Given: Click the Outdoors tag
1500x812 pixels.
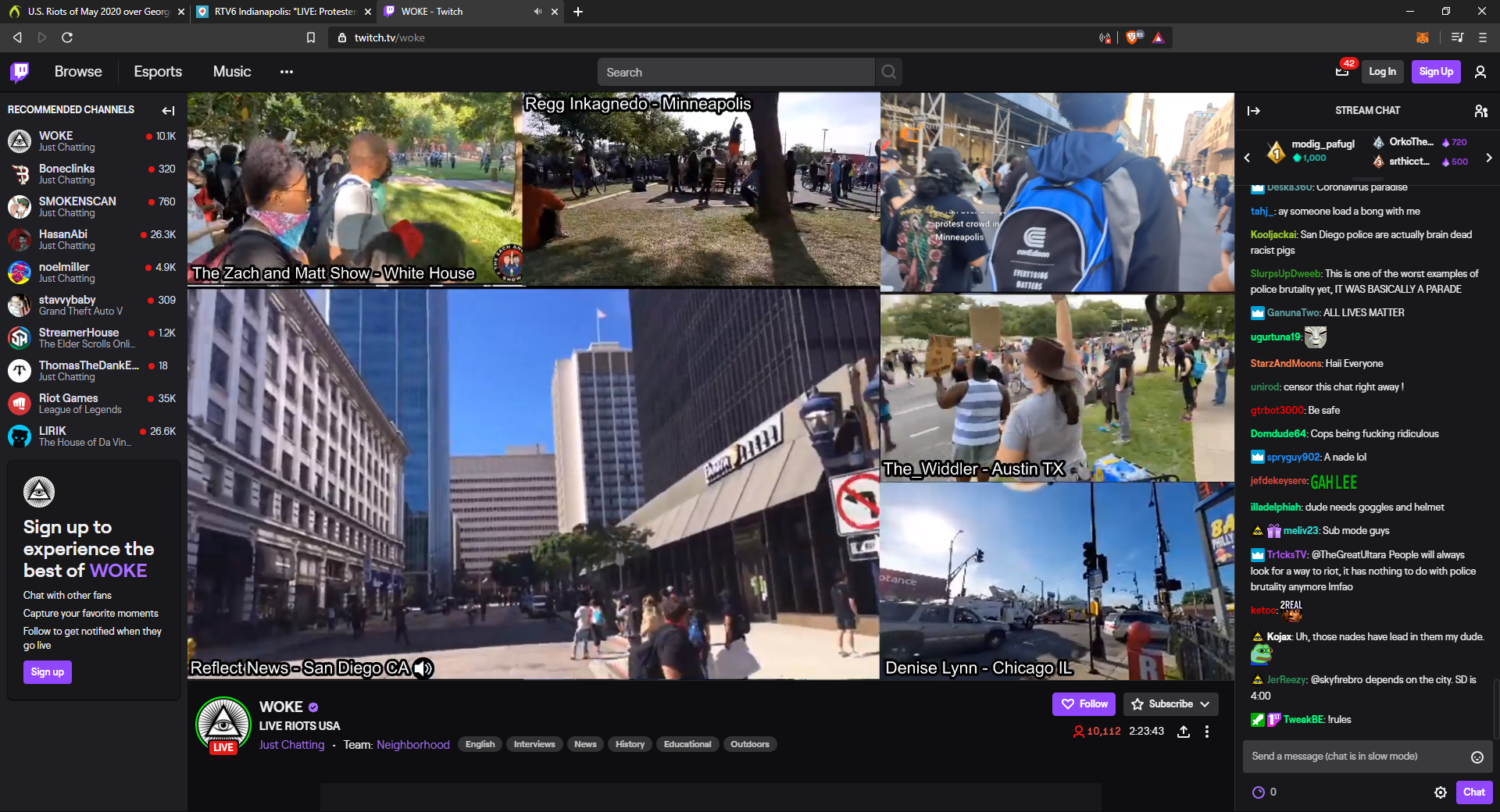Looking at the screenshot, I should [x=749, y=745].
